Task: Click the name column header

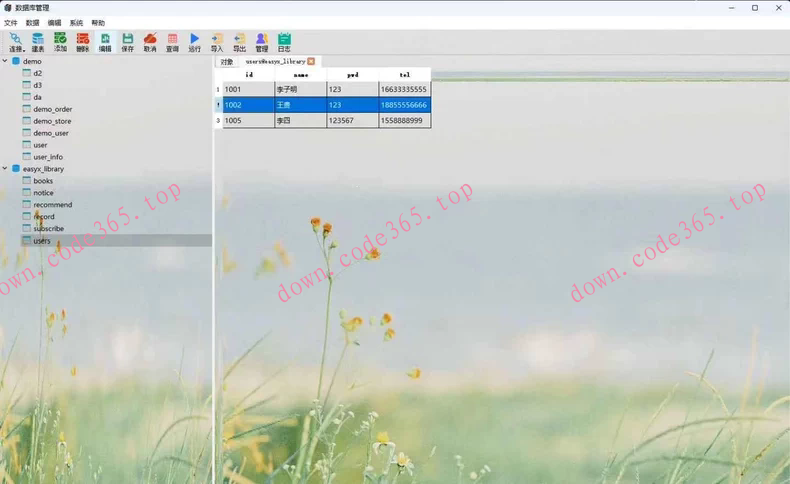Action: (x=300, y=75)
